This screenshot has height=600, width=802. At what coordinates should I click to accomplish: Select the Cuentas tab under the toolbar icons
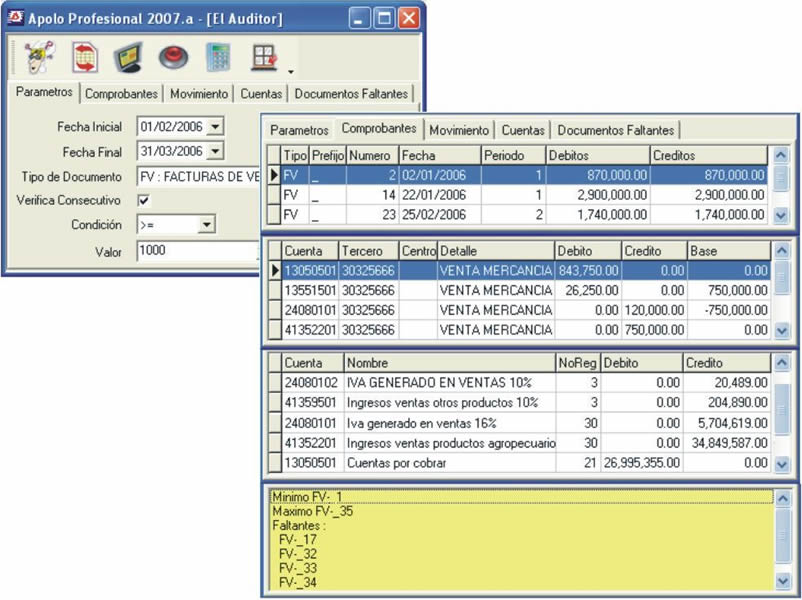click(261, 94)
